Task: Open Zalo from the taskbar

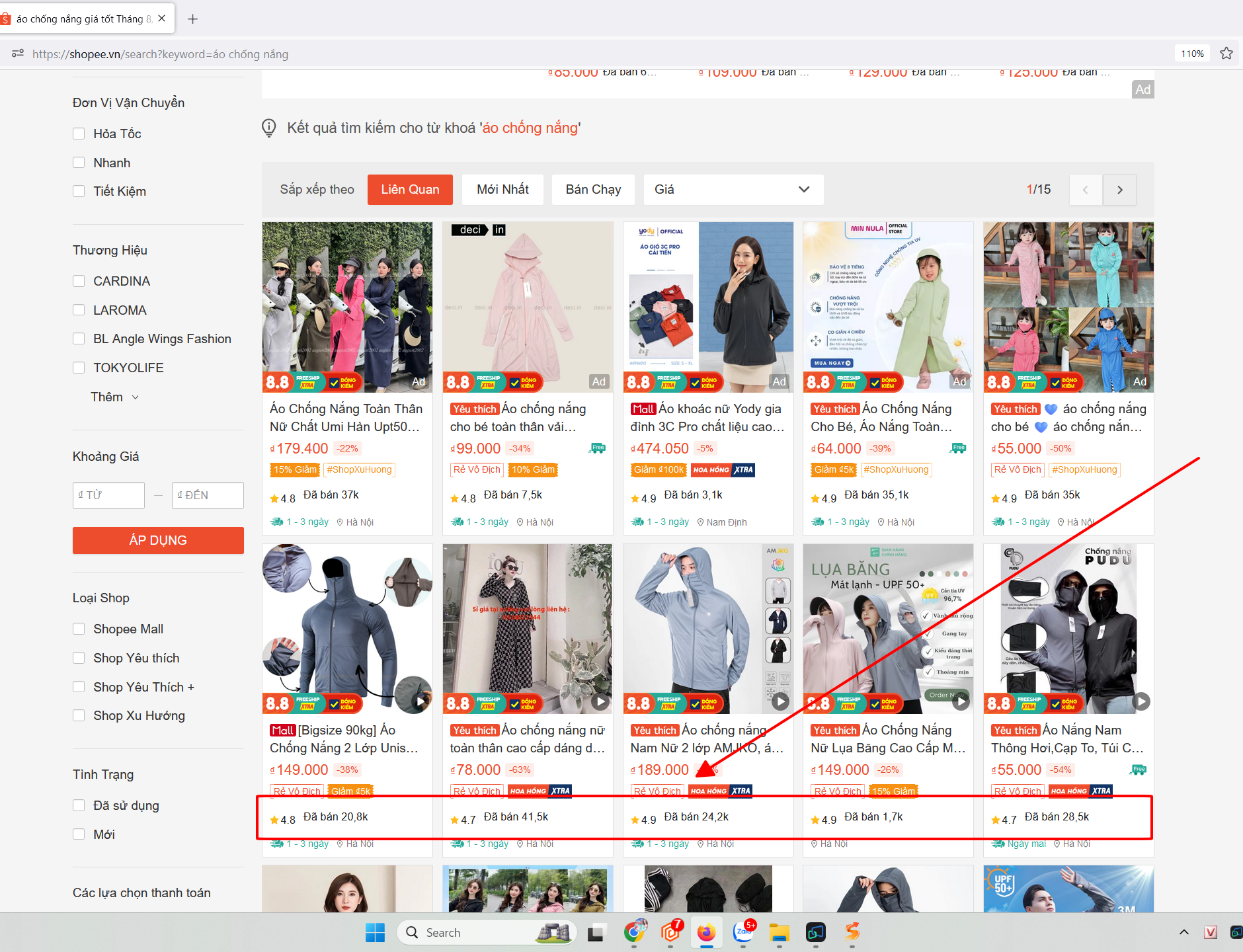Action: [744, 932]
